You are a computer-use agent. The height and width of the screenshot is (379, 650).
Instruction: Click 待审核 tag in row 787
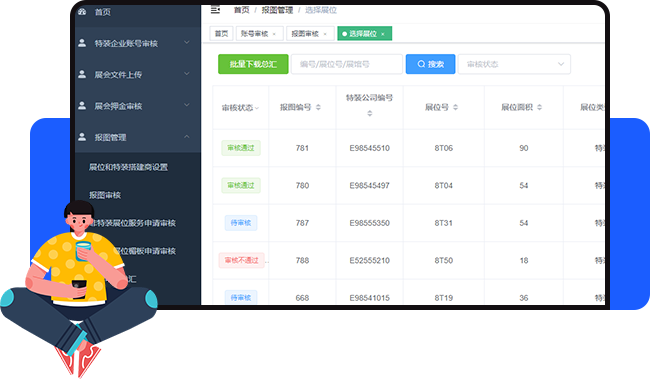[x=241, y=223]
